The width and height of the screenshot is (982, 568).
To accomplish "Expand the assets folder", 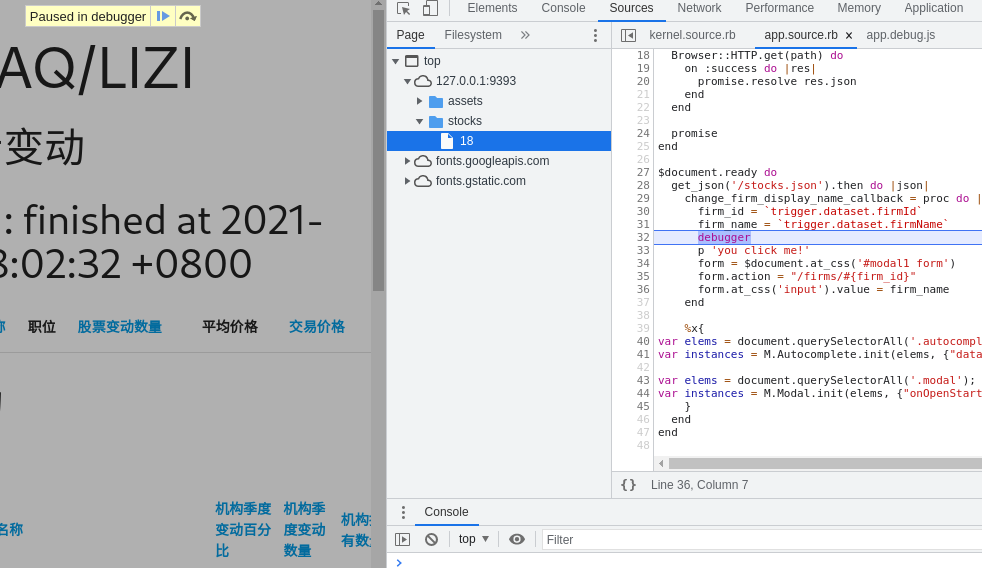I will tap(420, 101).
